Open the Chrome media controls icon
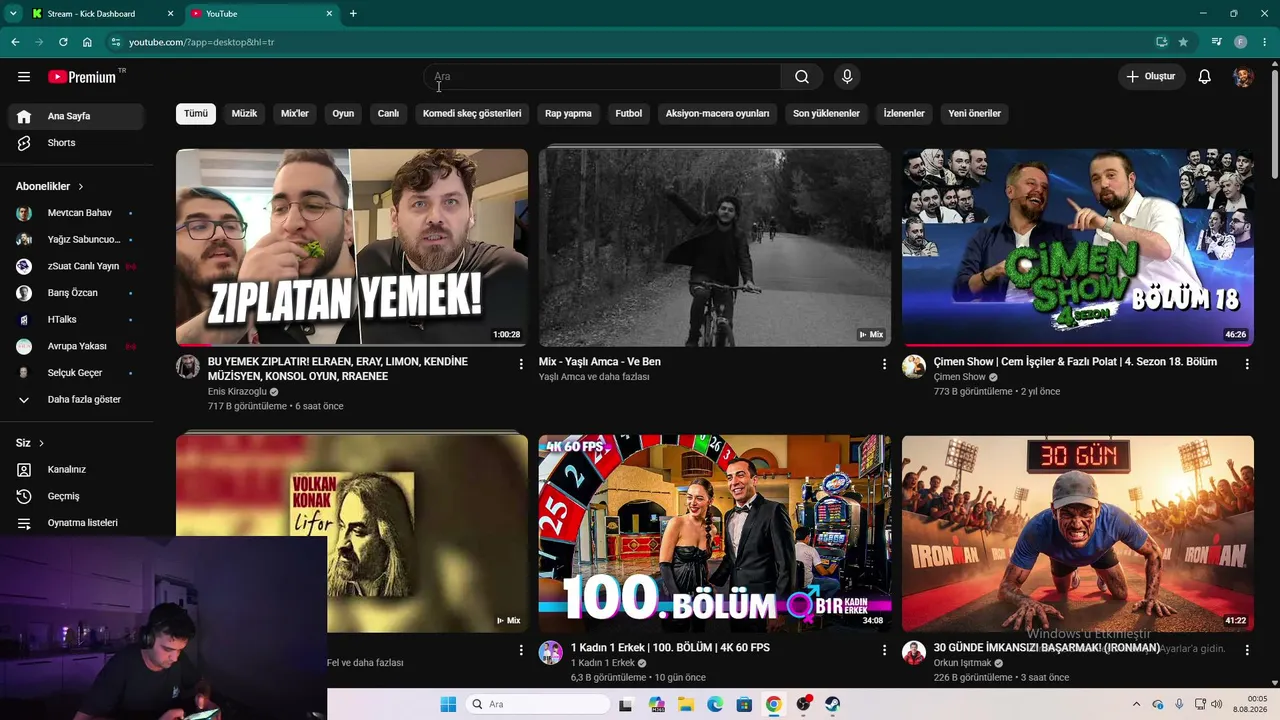Screen dimensions: 1280x720 point(1216,42)
